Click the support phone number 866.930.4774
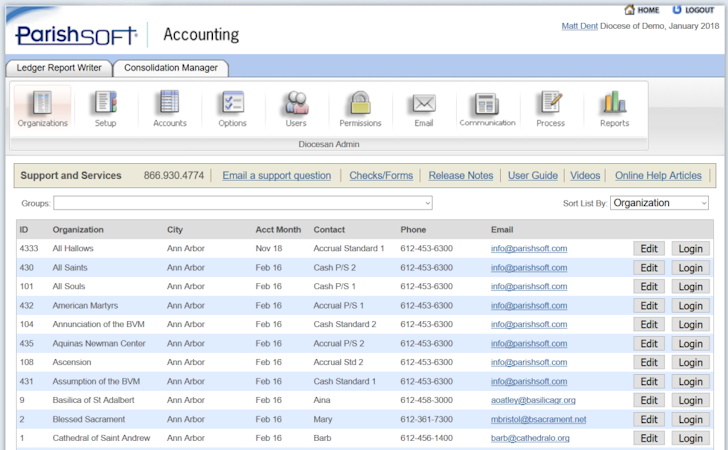The image size is (728, 450). pos(174,176)
